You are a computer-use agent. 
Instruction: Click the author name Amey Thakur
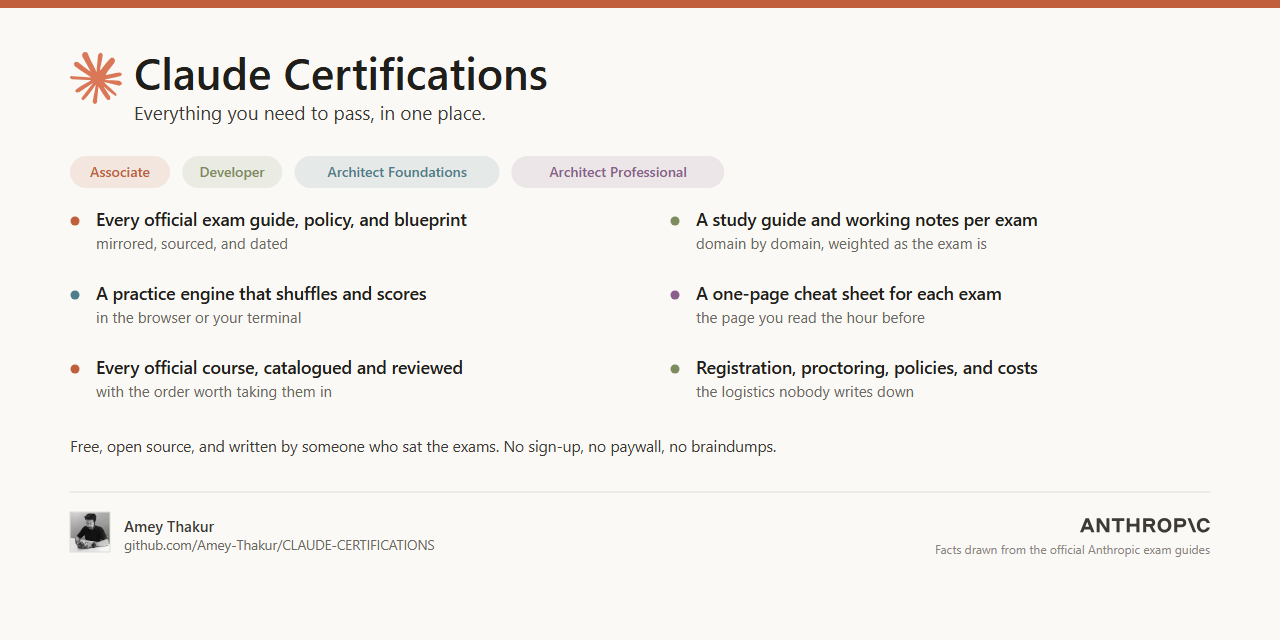coord(169,527)
